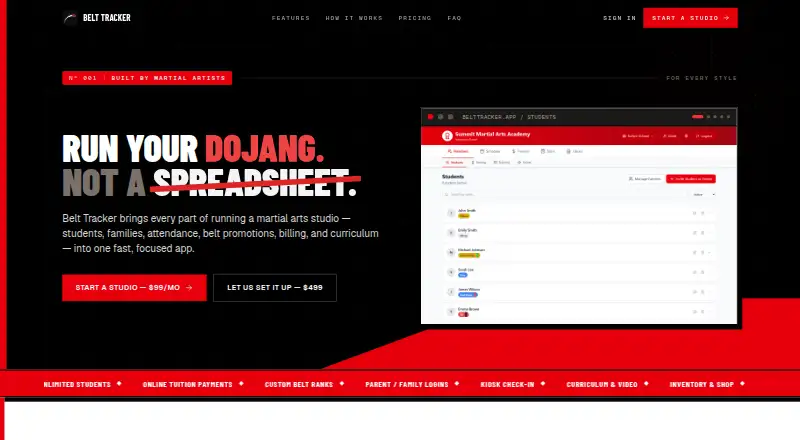This screenshot has height=440, width=800.
Task: Click Kiosk Check-In in ticker
Action: (x=507, y=384)
